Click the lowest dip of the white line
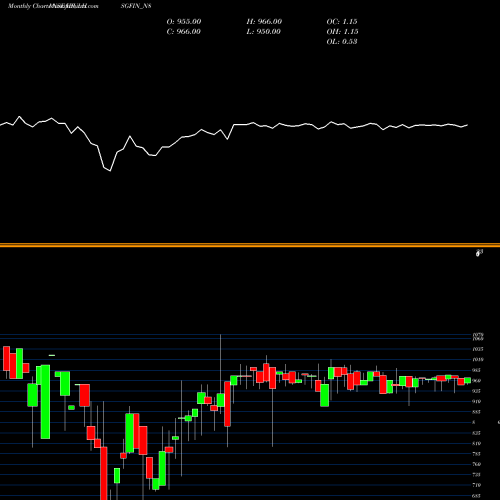500x500 pixels. coord(110,171)
